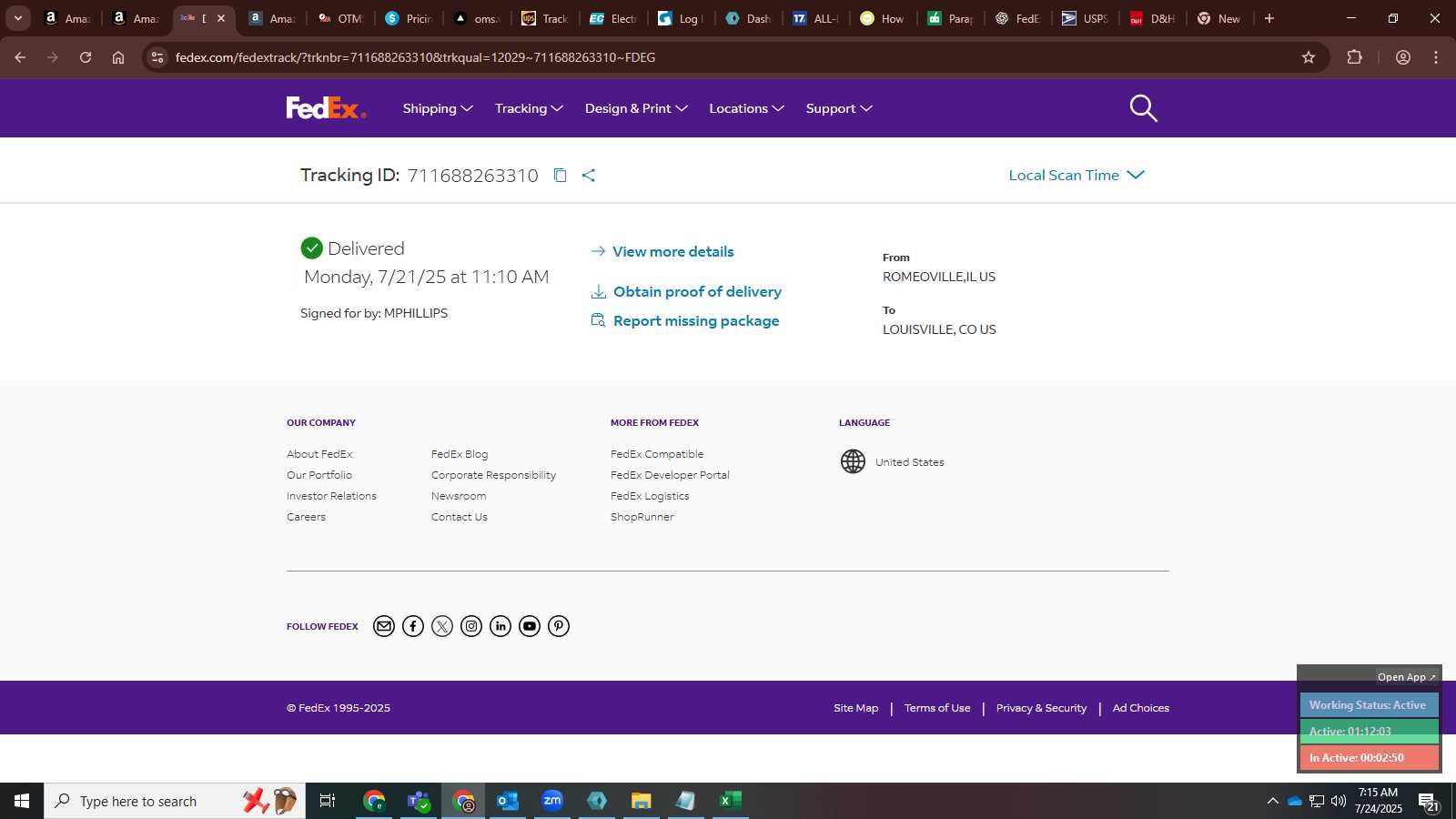Viewport: 1456px width, 819px height.
Task: Click View more details link
Action: [x=662, y=251]
